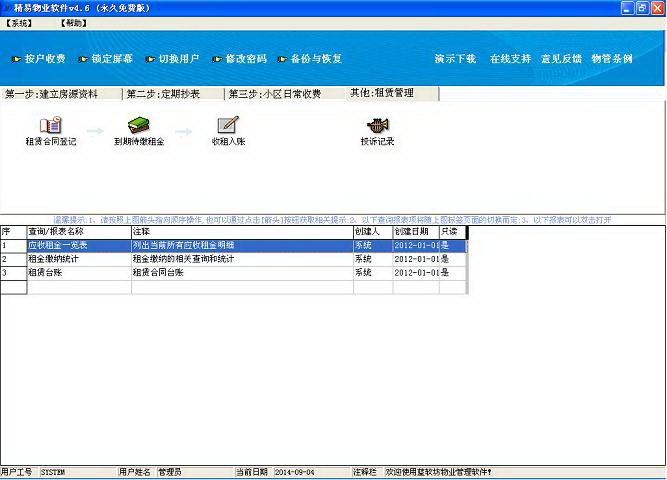Click the 创建人 column header
Screen dimensions: 667x480
point(373,232)
